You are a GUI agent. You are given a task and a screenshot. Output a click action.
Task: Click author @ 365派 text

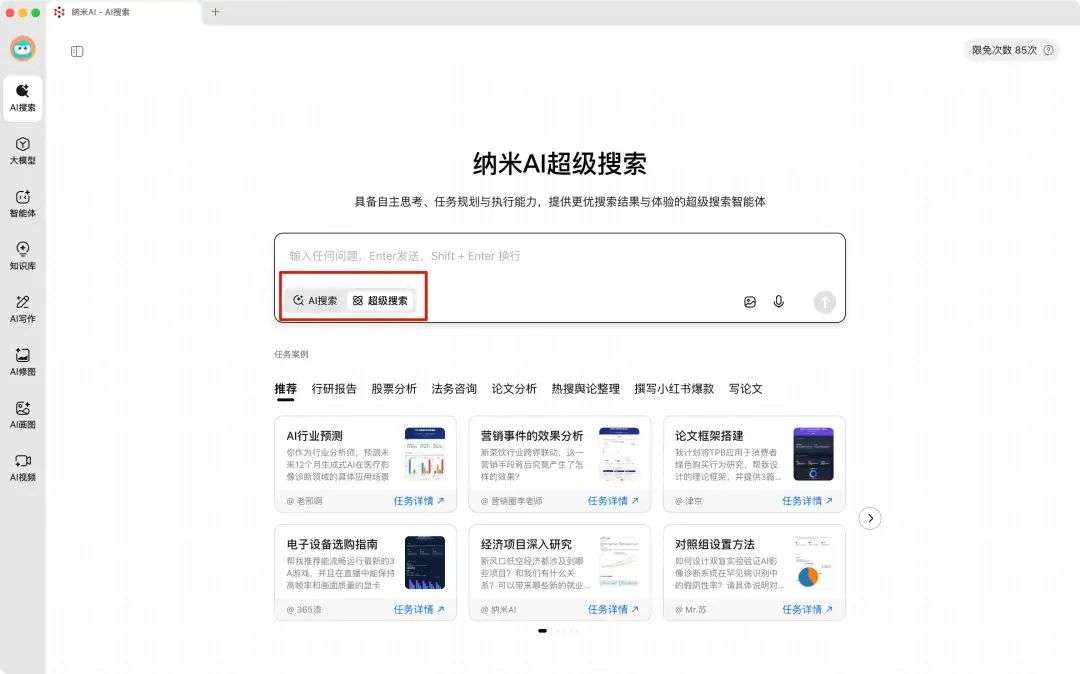click(x=304, y=609)
